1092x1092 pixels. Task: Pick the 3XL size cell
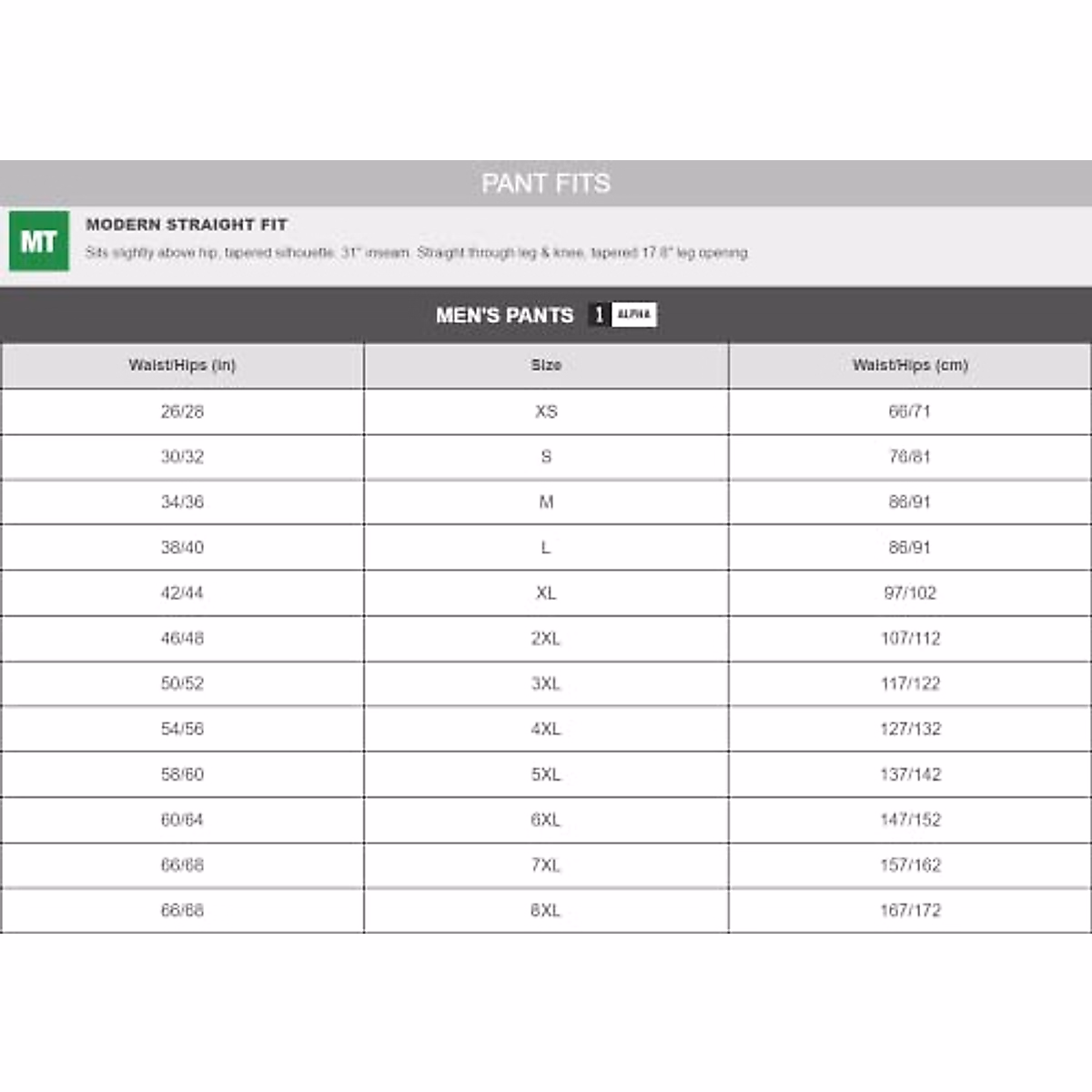click(546, 684)
